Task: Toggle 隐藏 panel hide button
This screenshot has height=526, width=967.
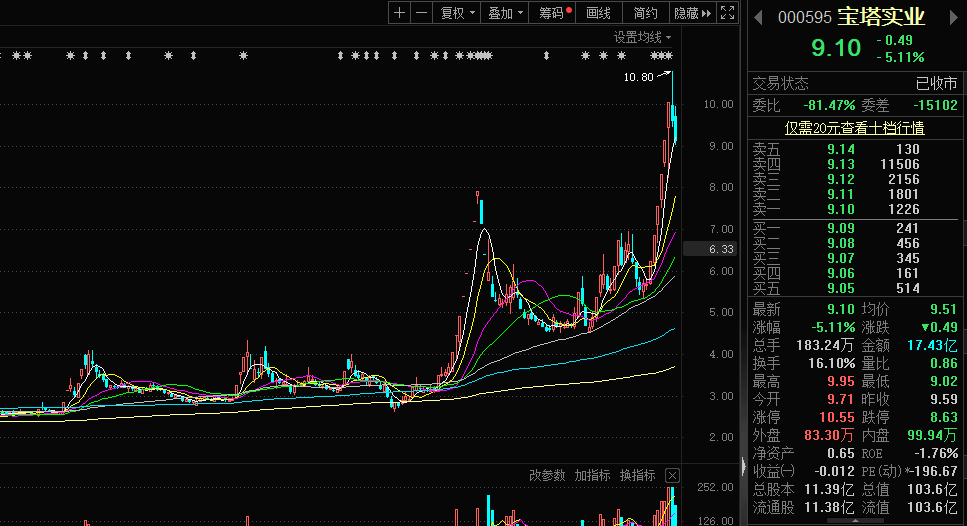Action: coord(693,13)
